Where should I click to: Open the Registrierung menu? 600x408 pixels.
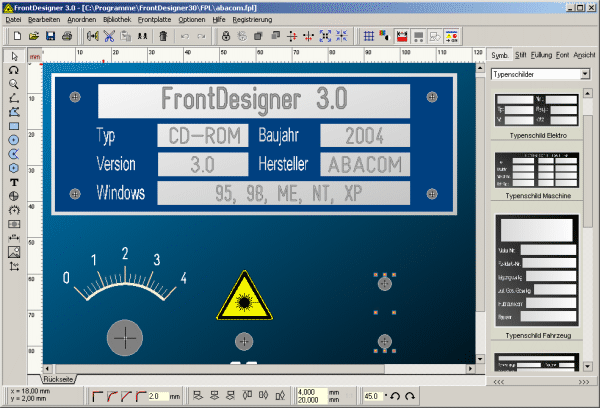[x=252, y=20]
